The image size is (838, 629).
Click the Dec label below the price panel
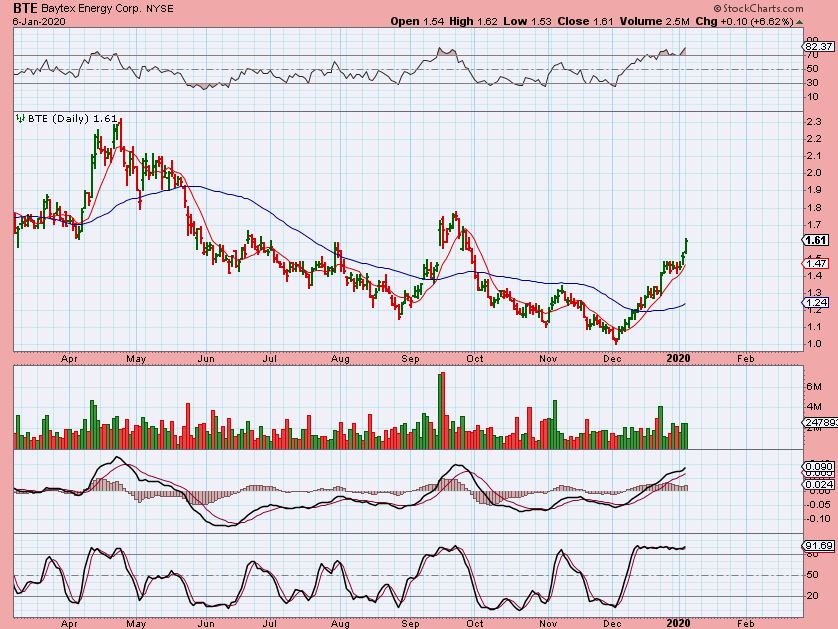(x=612, y=359)
